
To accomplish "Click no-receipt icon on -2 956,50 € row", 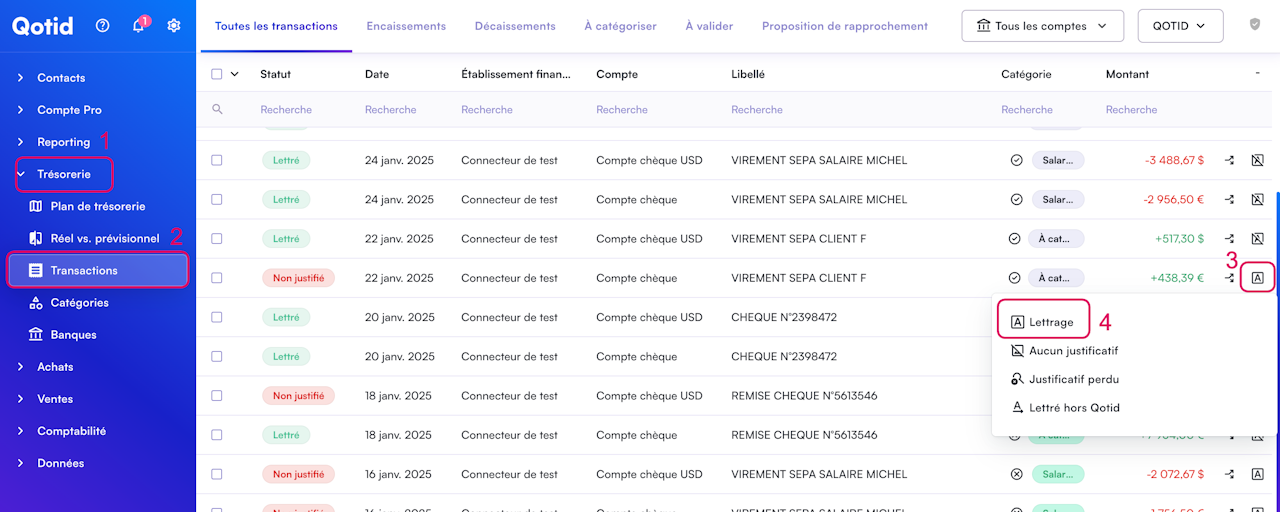I will pos(1257,200).
